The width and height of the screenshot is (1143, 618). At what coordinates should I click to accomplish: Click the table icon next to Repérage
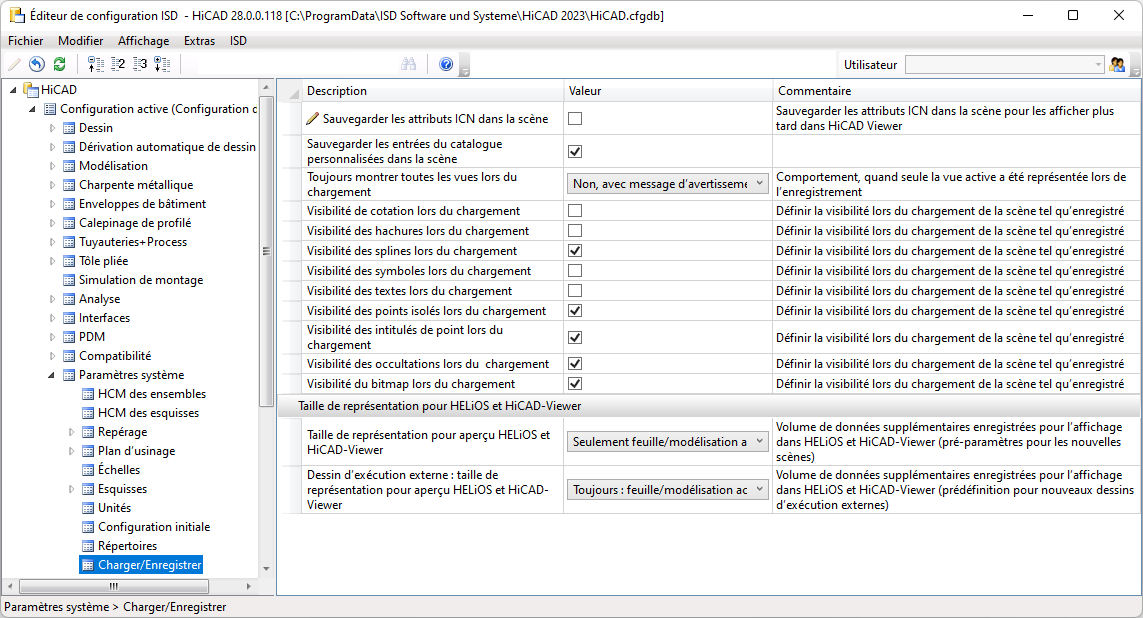tap(88, 432)
